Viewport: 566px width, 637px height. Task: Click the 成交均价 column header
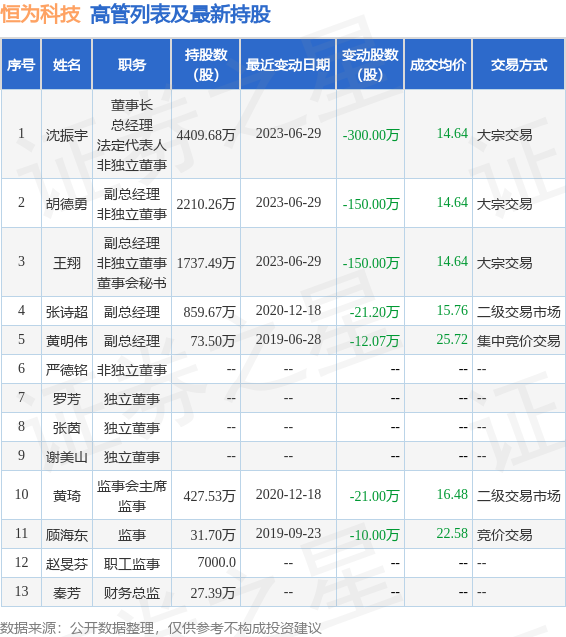[438, 65]
